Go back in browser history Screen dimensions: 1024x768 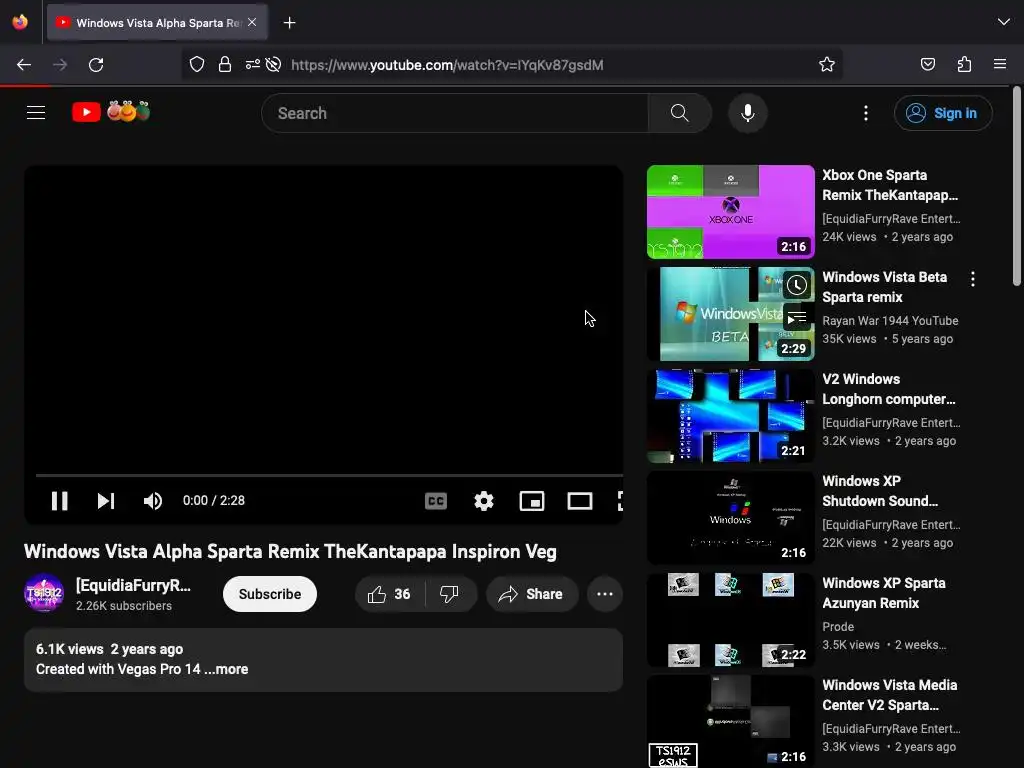(24, 65)
